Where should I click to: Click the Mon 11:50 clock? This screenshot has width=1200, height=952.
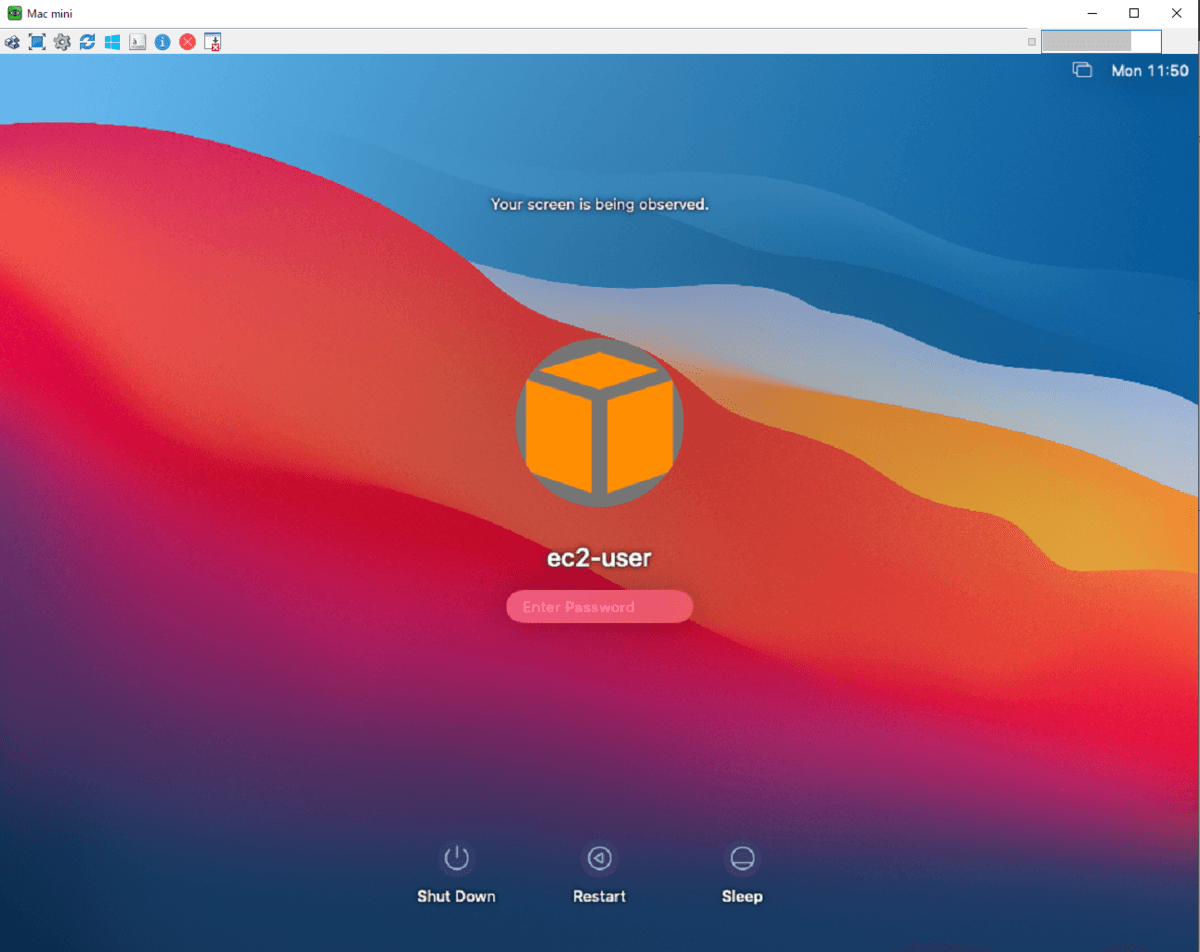[1150, 71]
